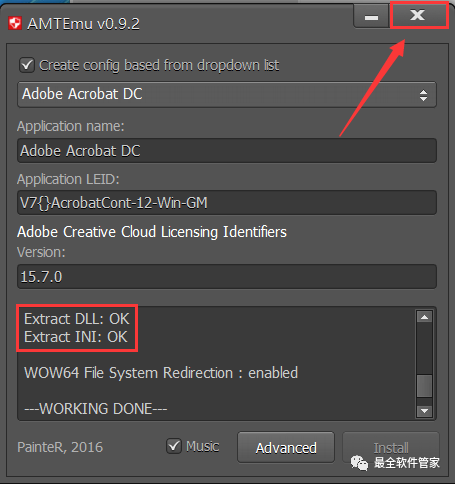Image resolution: width=455 pixels, height=484 pixels.
Task: Click the Version field showing 15.7.0
Action: tap(227, 277)
